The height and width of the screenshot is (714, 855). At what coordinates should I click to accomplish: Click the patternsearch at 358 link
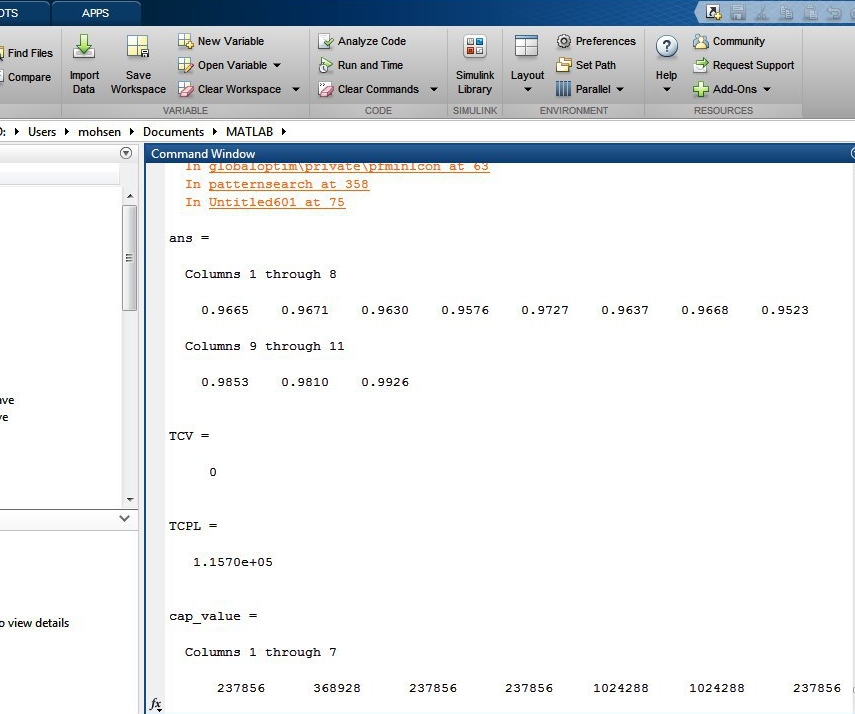[288, 184]
